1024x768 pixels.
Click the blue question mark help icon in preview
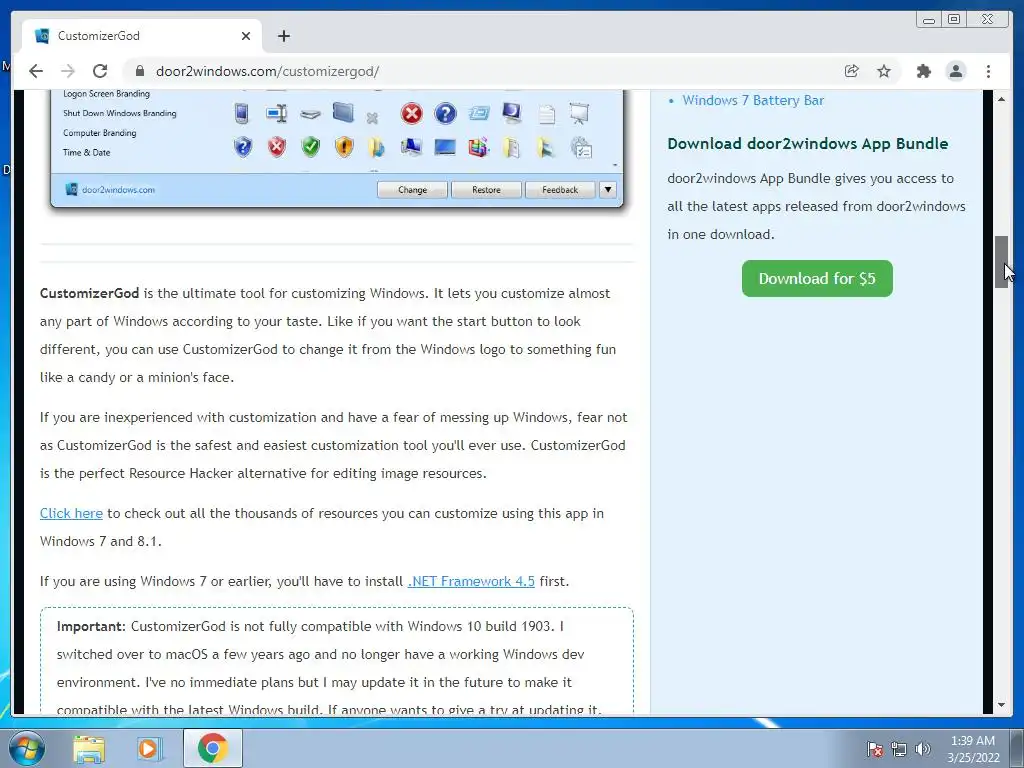pyautogui.click(x=445, y=114)
